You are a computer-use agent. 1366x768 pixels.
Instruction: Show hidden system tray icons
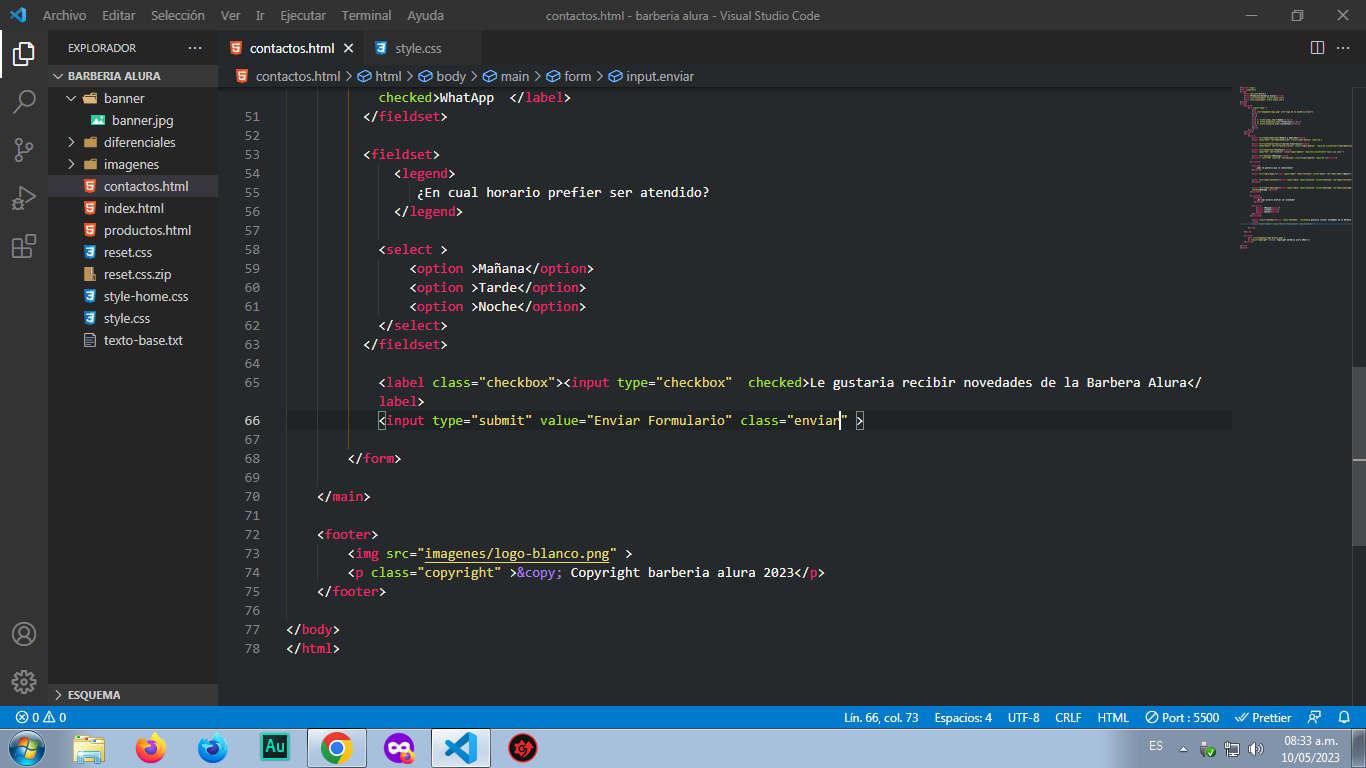[1183, 749]
